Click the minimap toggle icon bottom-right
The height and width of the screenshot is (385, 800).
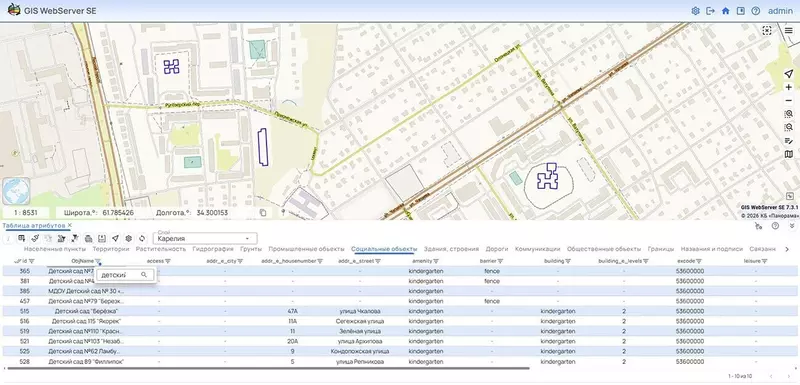(x=790, y=196)
